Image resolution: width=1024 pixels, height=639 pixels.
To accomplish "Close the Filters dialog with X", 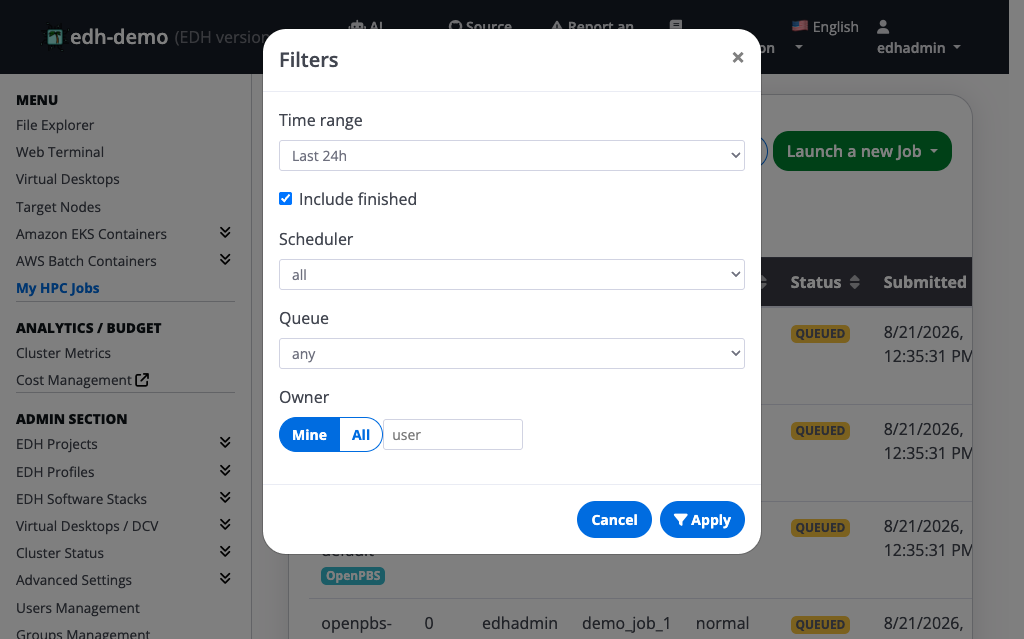I will coord(738,57).
